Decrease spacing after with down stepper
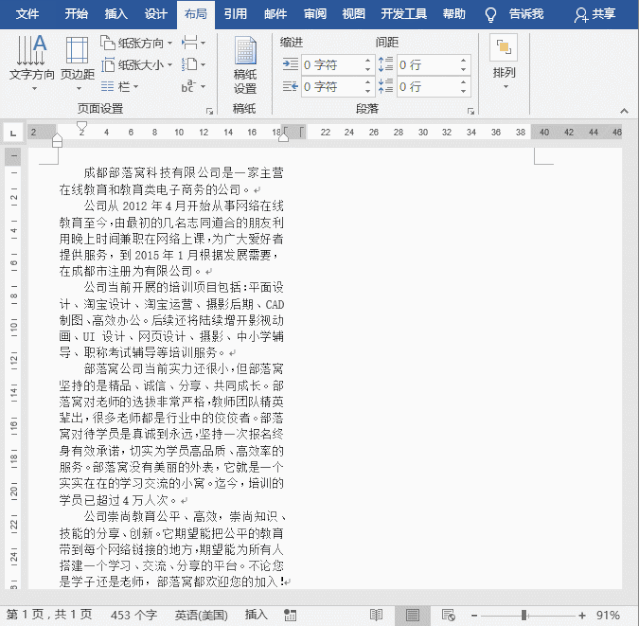The width and height of the screenshot is (639, 626). point(463,91)
